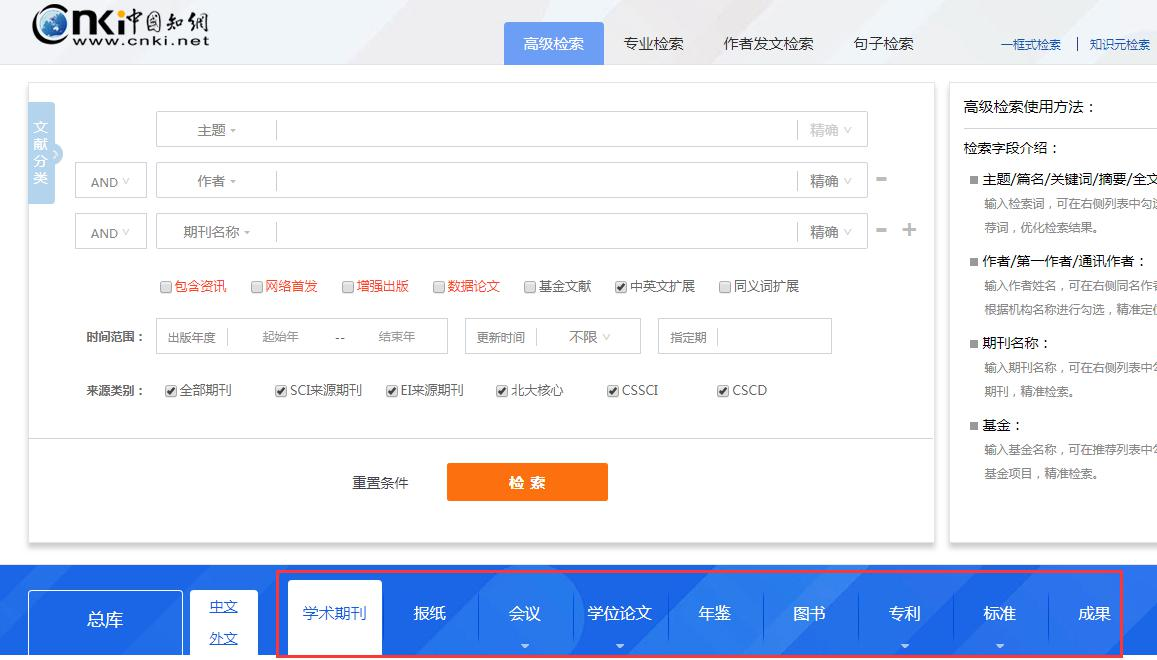Click the plus icon to add a search row
The height and width of the screenshot is (660, 1157).
909,229
